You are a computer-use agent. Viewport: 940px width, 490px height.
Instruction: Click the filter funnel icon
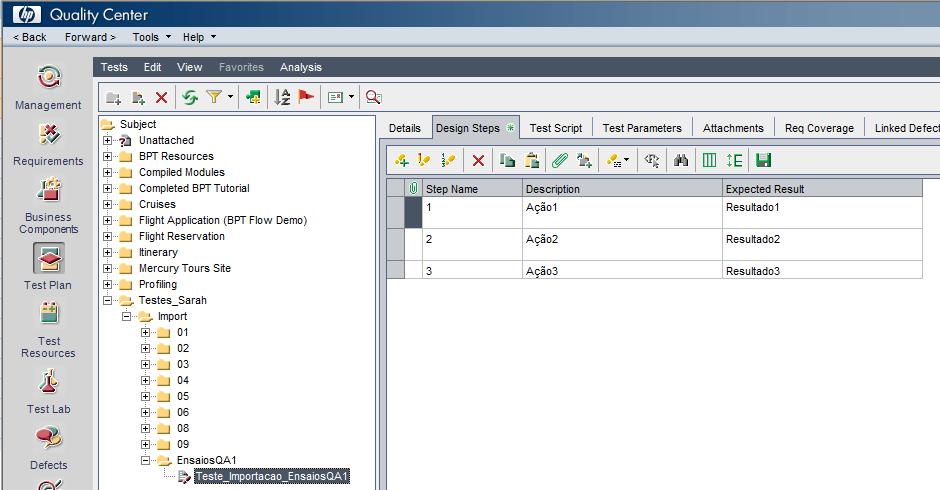click(x=213, y=97)
